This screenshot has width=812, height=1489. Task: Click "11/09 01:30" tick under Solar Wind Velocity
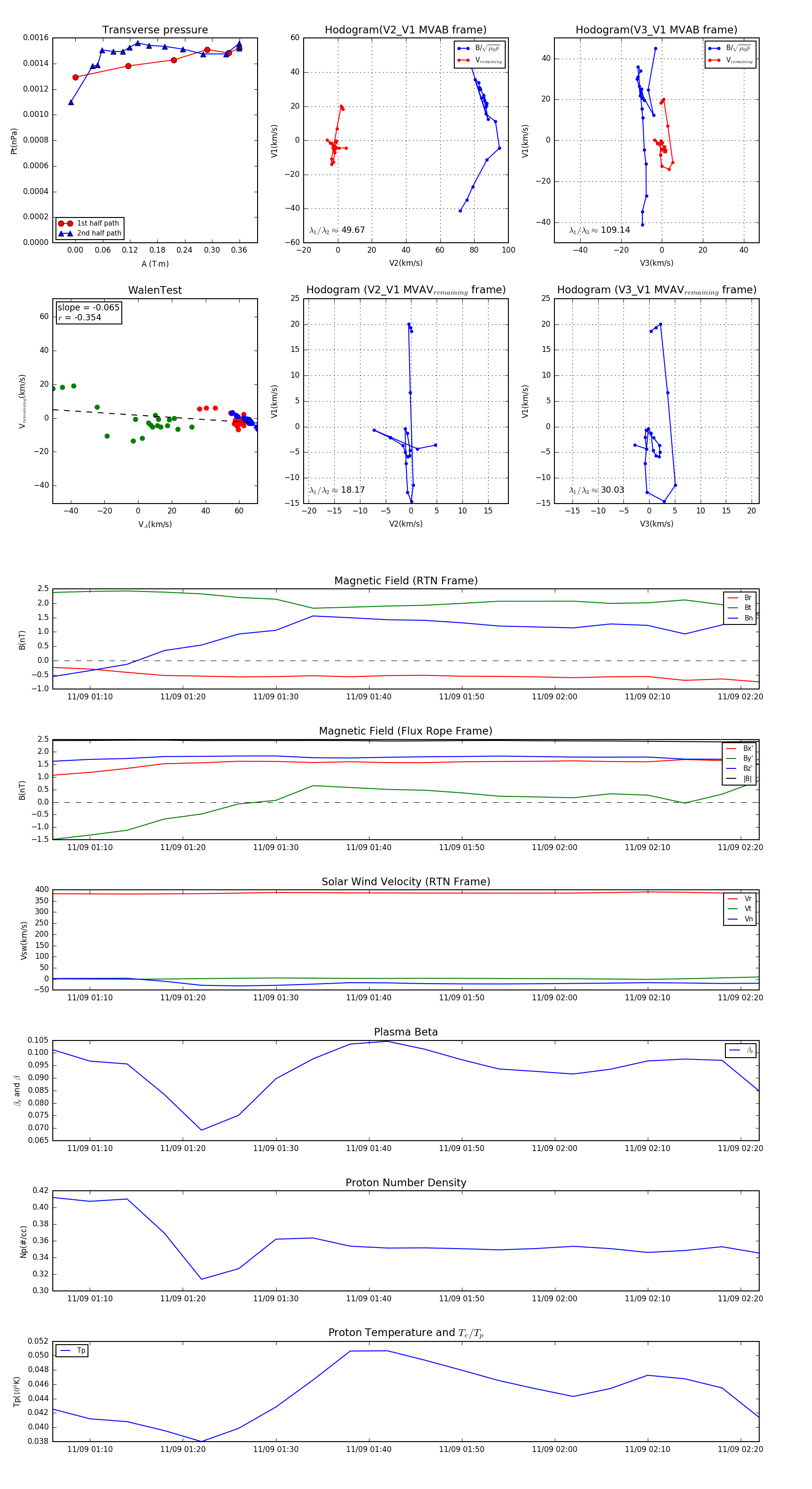coord(276,997)
